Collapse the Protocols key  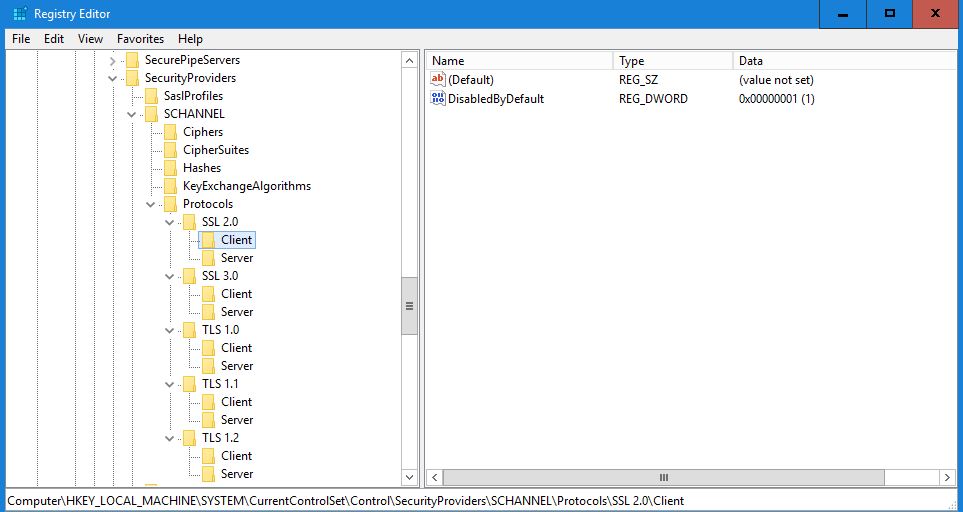coord(150,204)
